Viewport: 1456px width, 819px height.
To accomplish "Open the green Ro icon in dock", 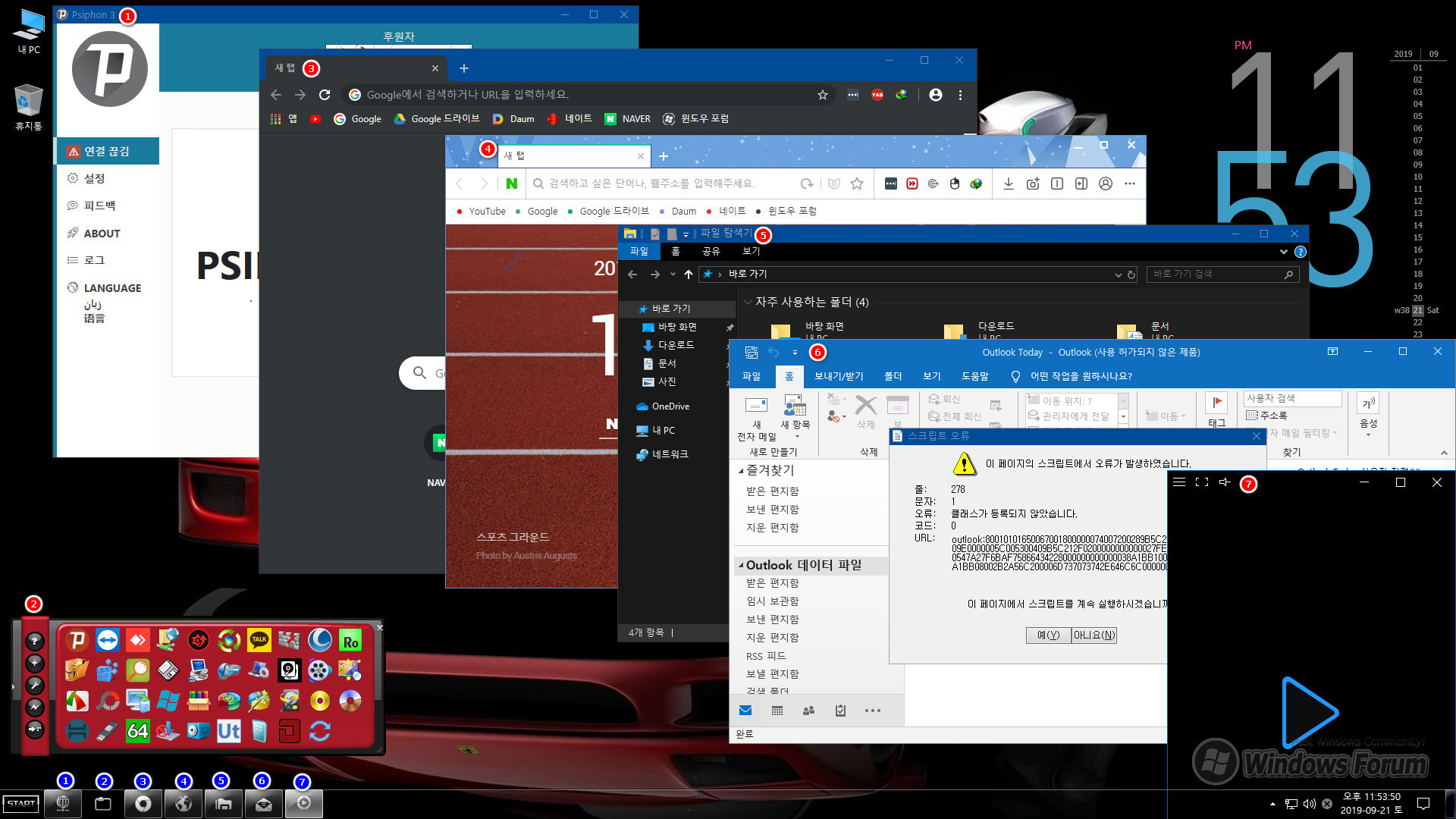I will 350,641.
